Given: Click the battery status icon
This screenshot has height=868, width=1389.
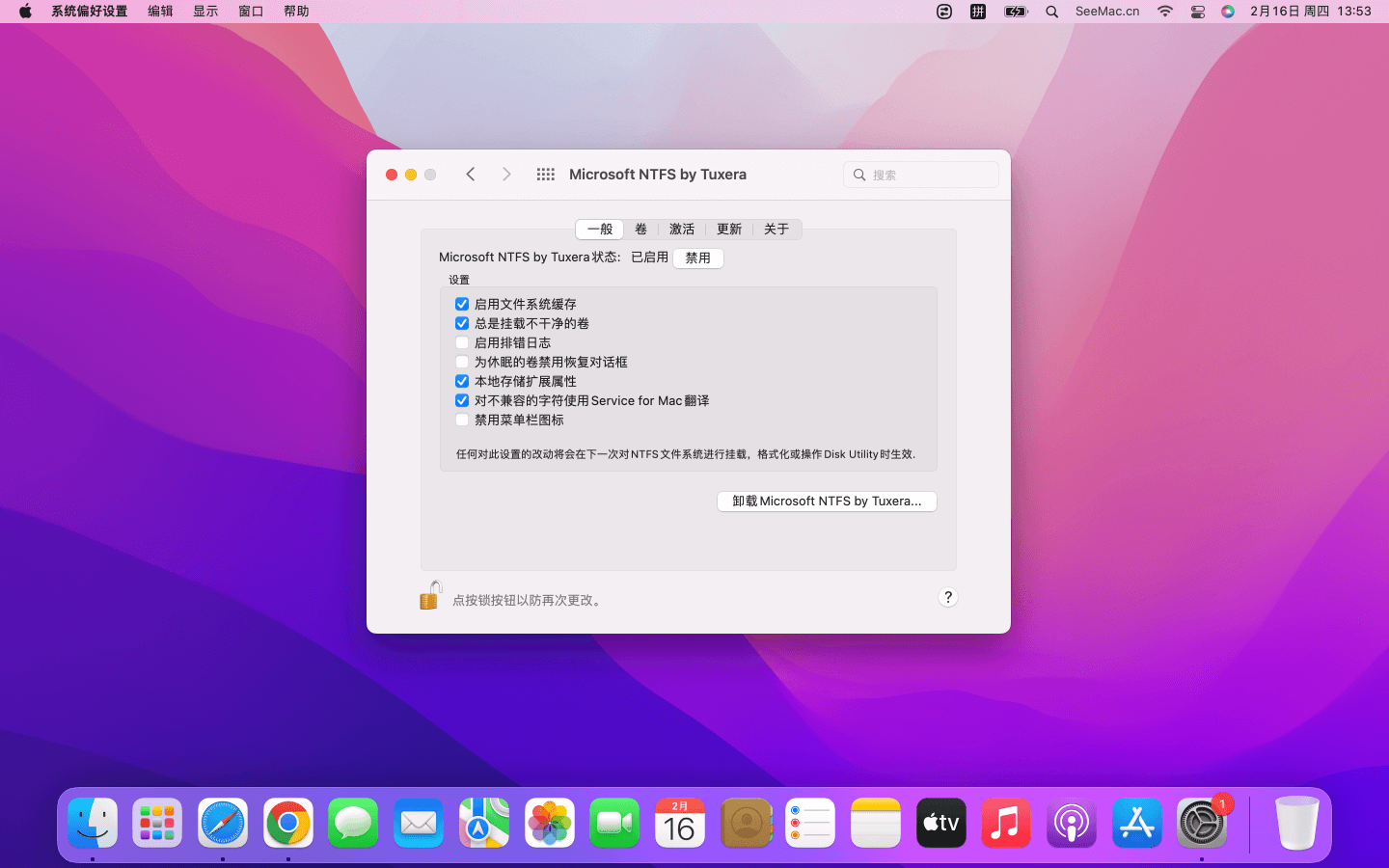Looking at the screenshot, I should coord(1016,12).
